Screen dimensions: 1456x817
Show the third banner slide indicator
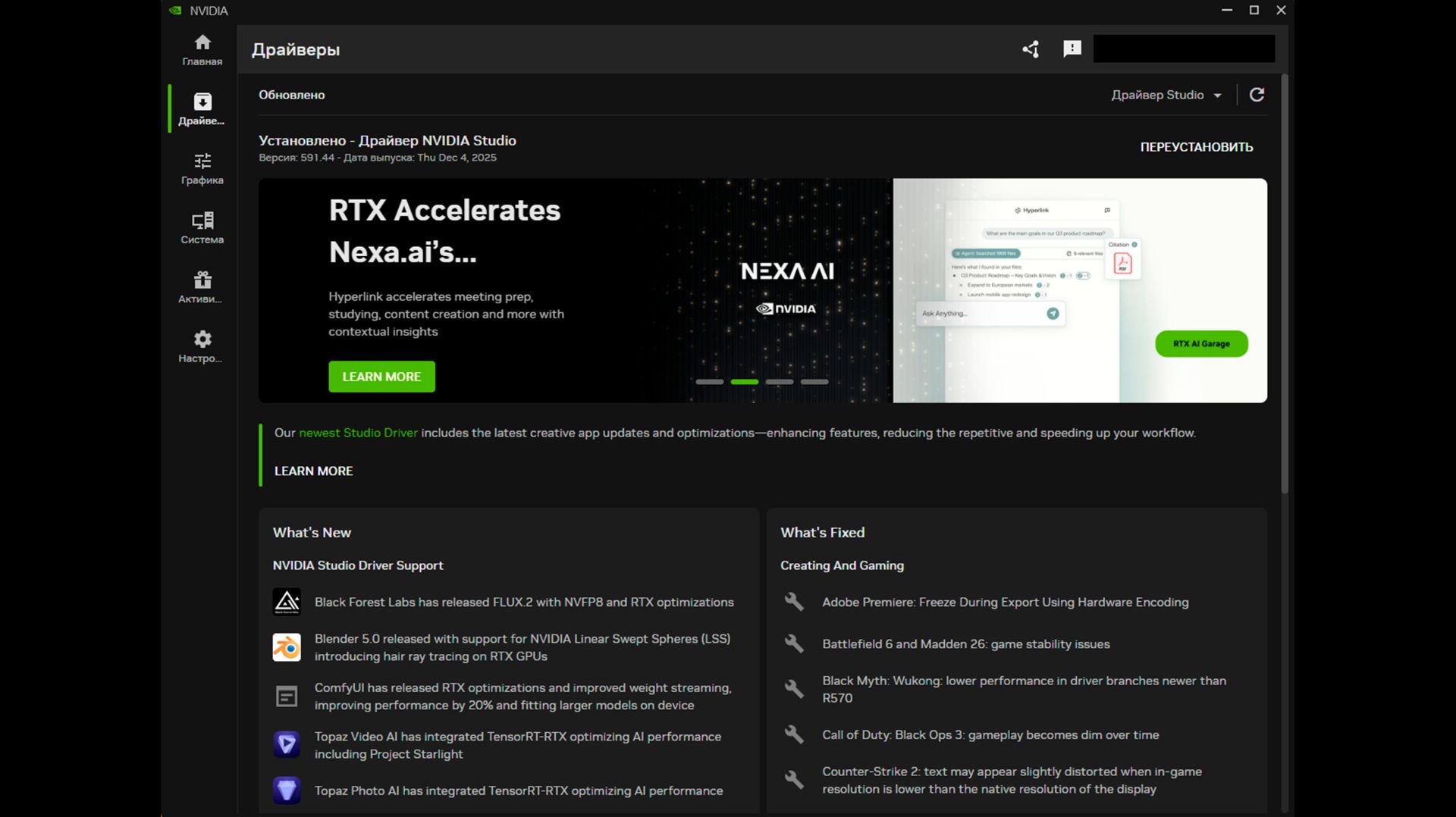[x=780, y=382]
